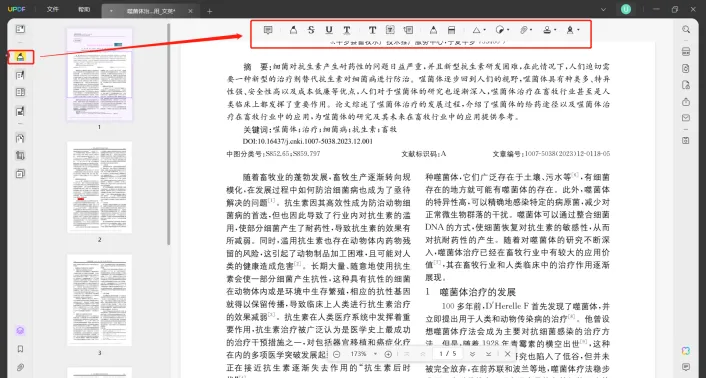
Task: Select the strikethrough annotation tool
Action: pyautogui.click(x=311, y=30)
